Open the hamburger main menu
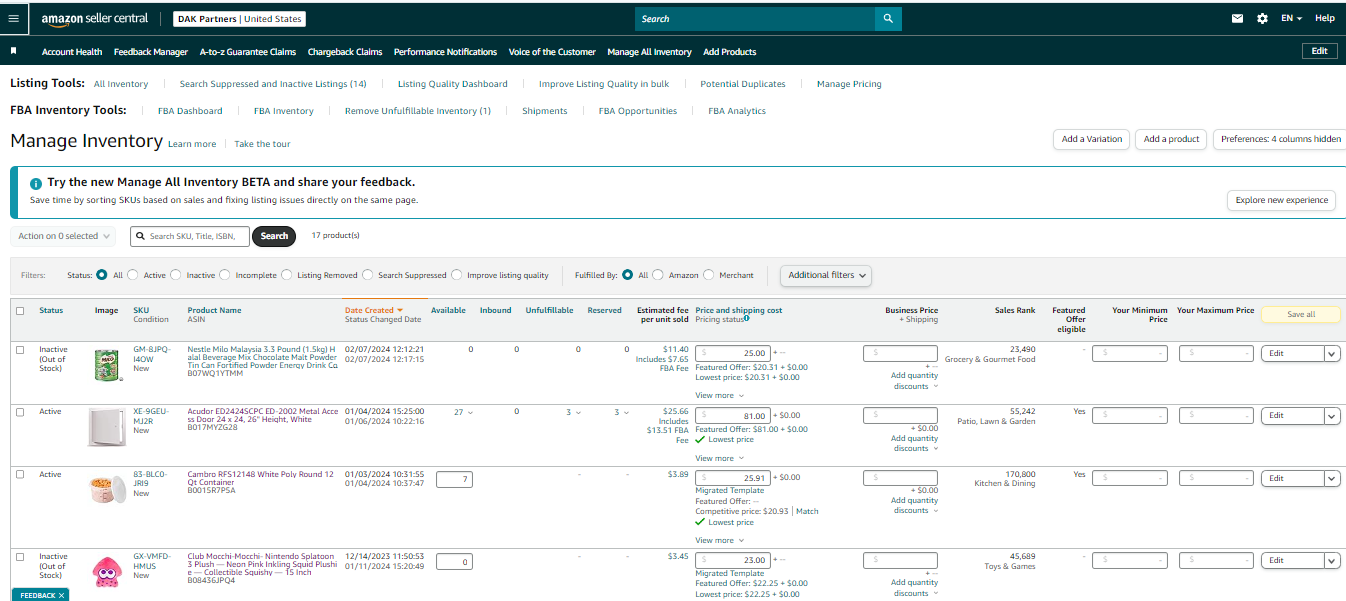The width and height of the screenshot is (1346, 601). [13, 18]
